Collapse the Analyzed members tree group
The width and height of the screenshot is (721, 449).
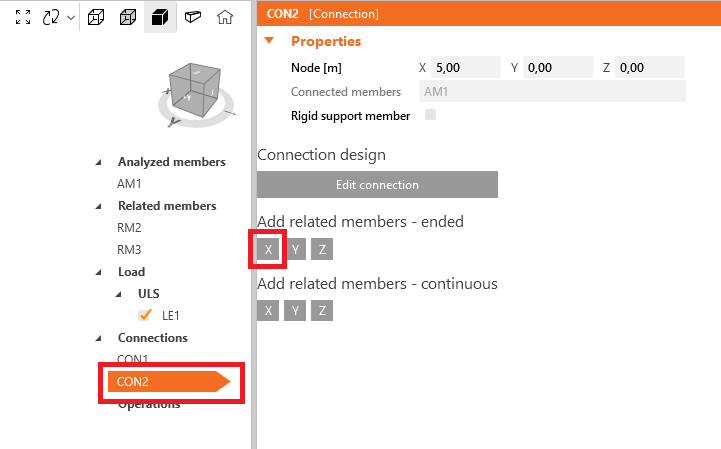click(98, 162)
